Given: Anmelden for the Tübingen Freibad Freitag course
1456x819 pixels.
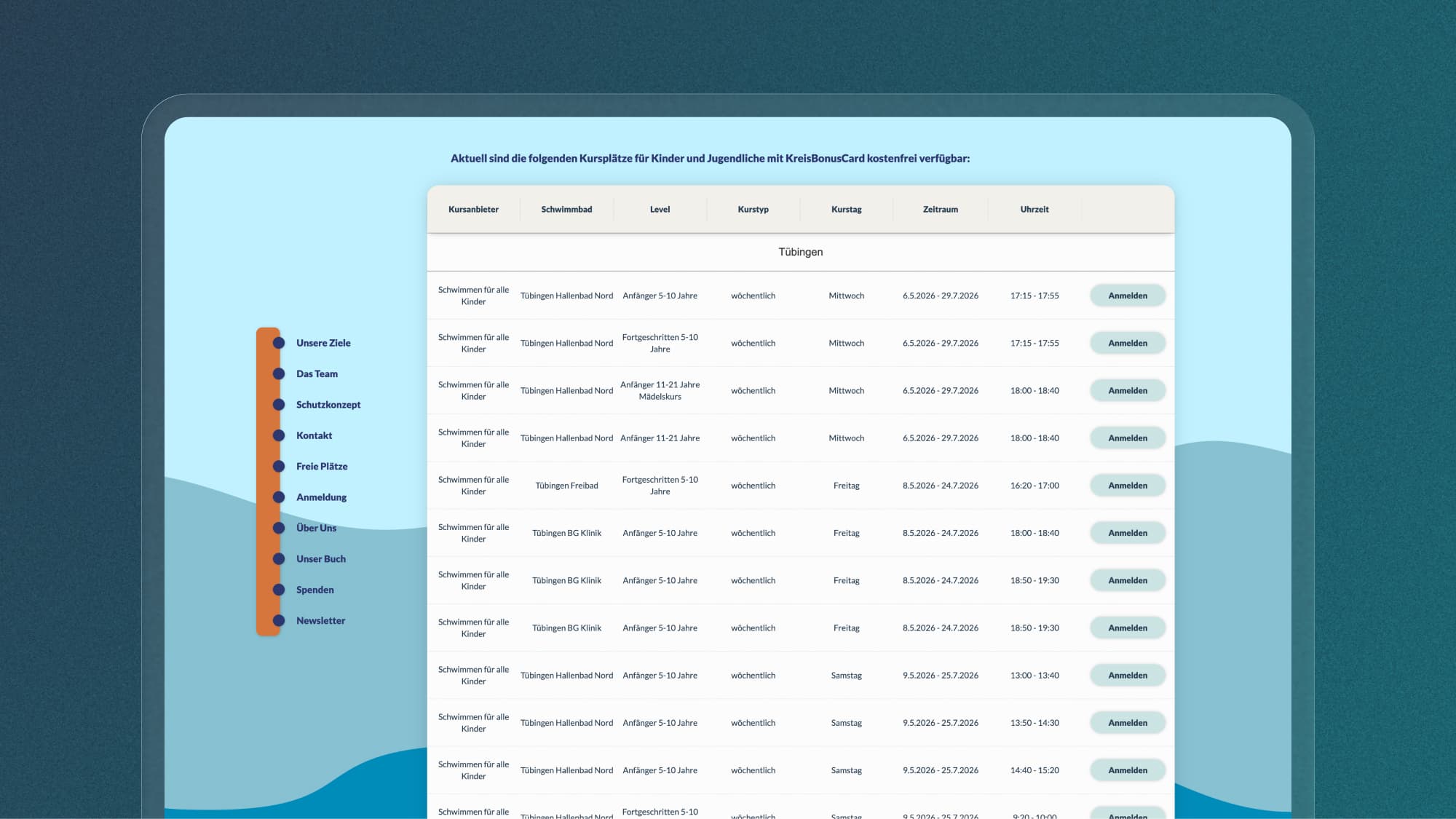Looking at the screenshot, I should (1128, 486).
